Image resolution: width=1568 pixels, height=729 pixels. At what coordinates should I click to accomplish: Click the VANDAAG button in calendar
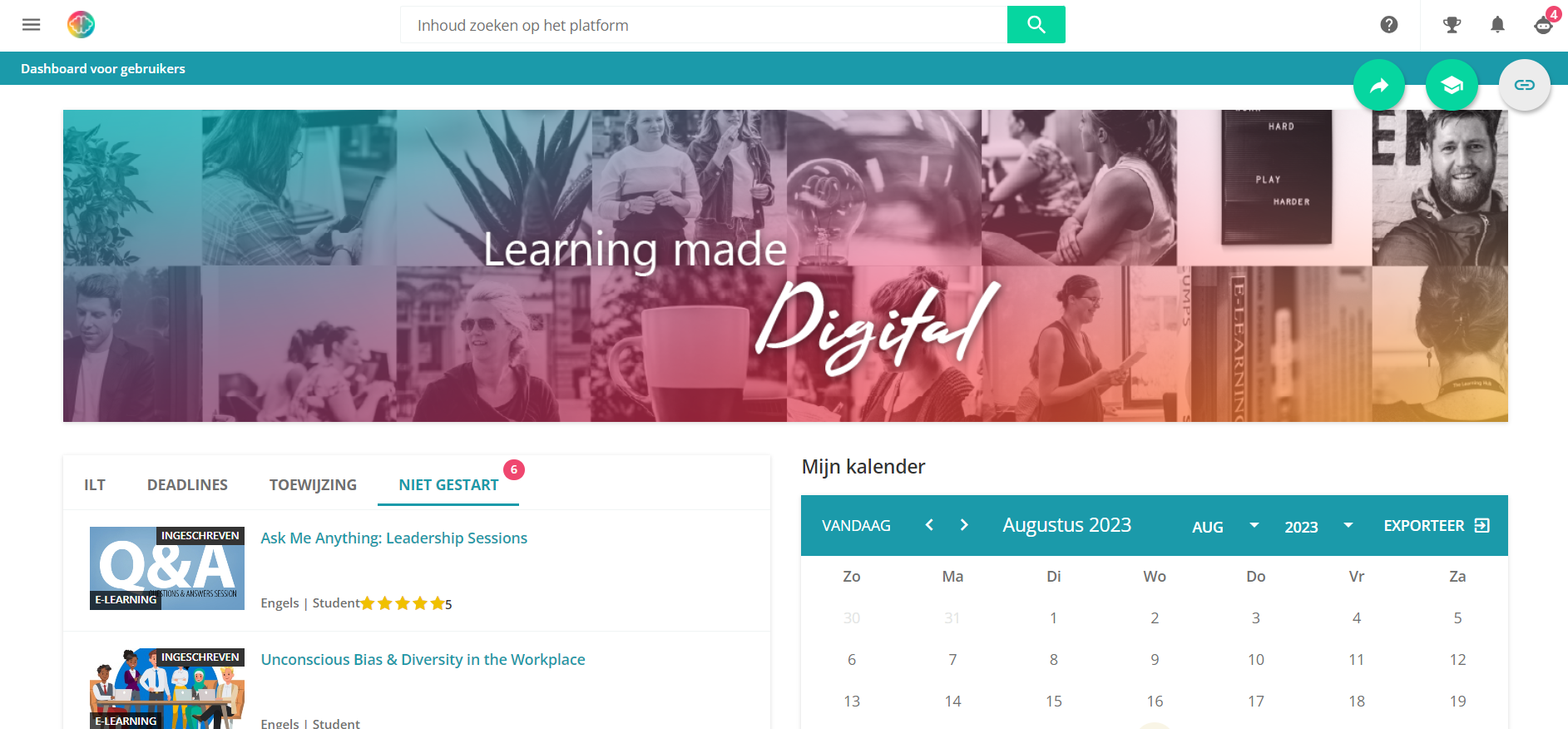click(x=856, y=526)
